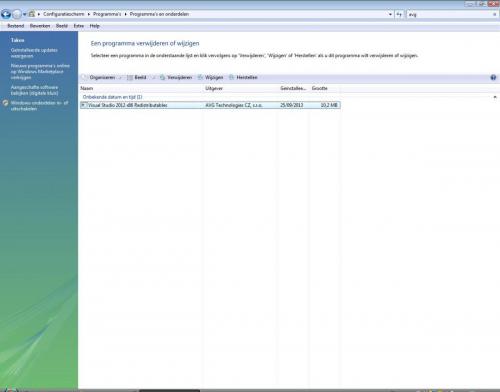Click the Organiseren toolbar icon

click(x=85, y=77)
